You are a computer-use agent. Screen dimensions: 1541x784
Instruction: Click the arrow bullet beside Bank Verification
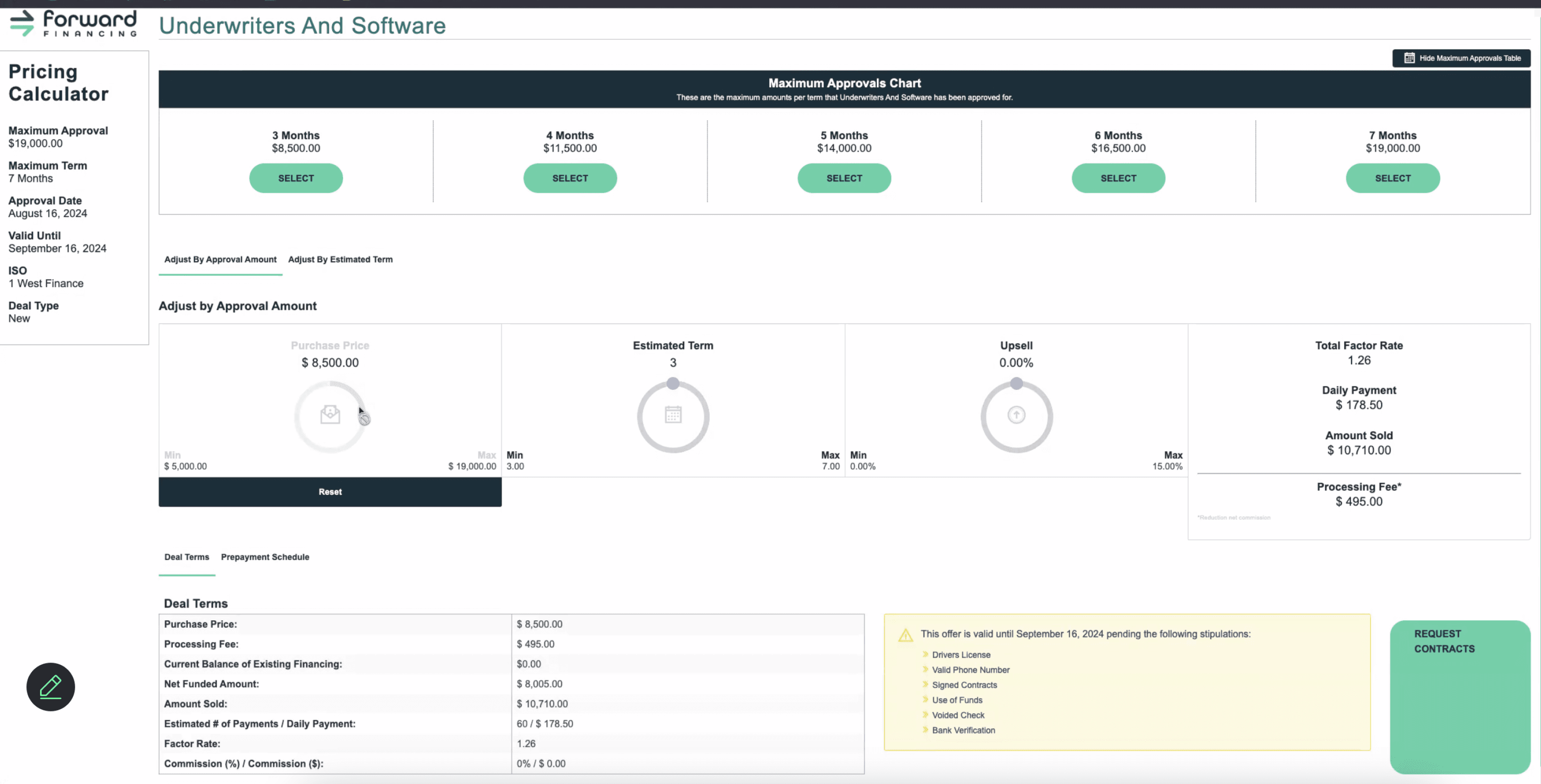(925, 730)
